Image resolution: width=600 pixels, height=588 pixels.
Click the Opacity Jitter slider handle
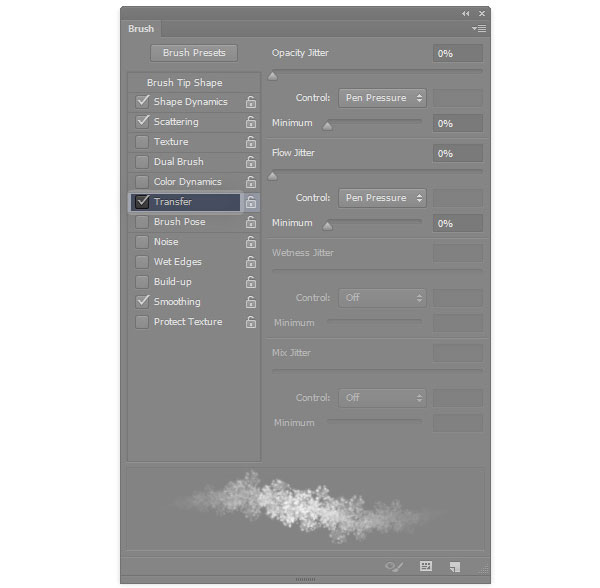[272, 77]
